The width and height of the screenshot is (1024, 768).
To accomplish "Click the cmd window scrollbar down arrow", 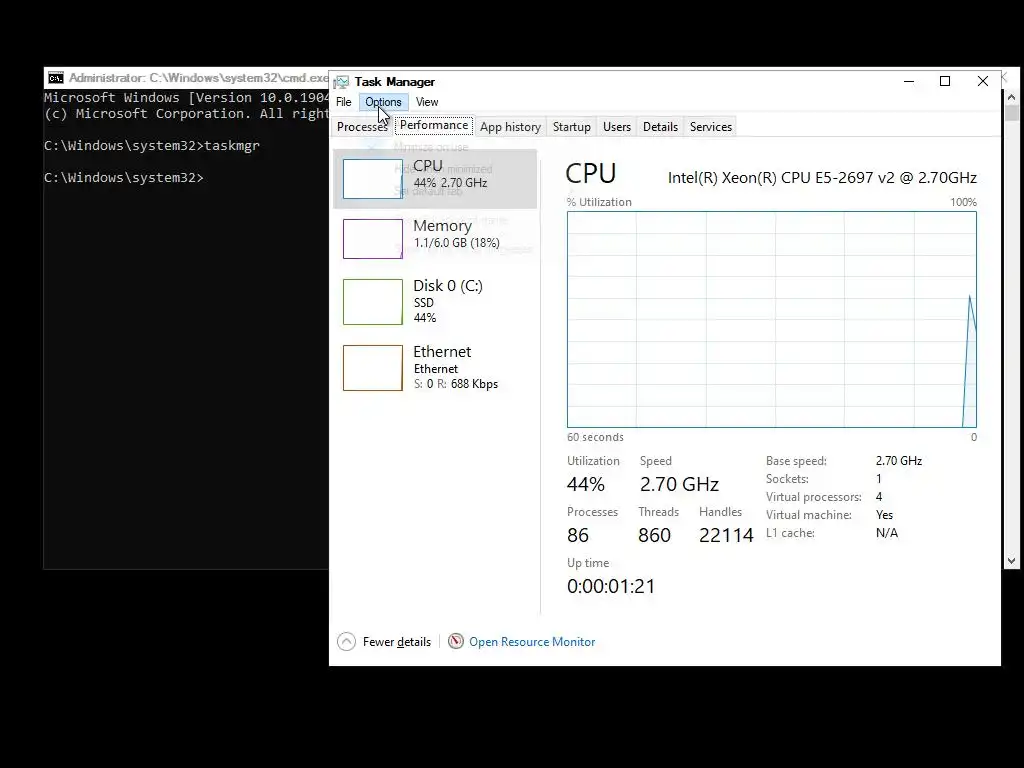I will [1012, 561].
